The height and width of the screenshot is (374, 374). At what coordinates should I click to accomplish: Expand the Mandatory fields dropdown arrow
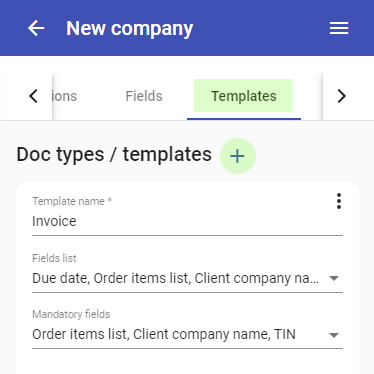[334, 335]
